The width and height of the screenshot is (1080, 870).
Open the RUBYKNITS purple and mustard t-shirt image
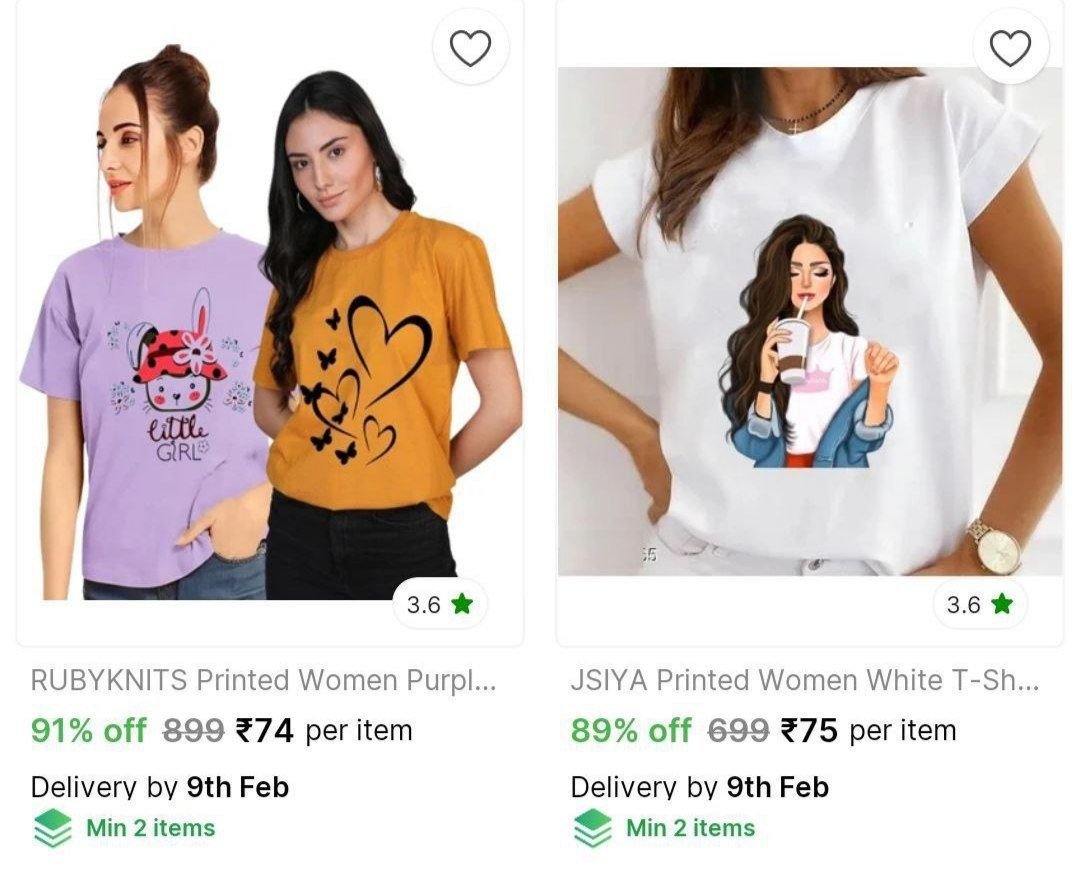[x=271, y=324]
